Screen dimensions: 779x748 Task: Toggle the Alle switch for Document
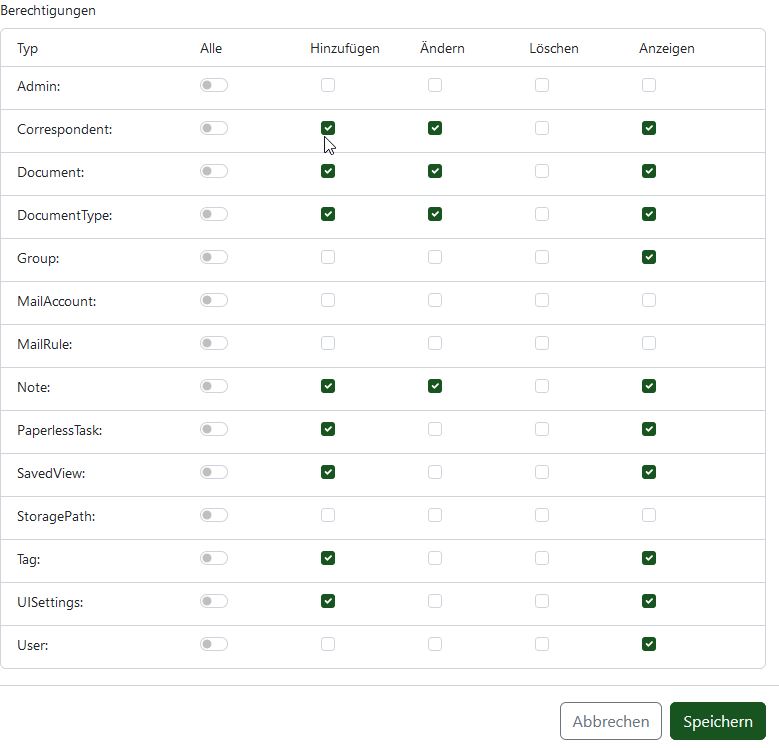pyautogui.click(x=214, y=171)
